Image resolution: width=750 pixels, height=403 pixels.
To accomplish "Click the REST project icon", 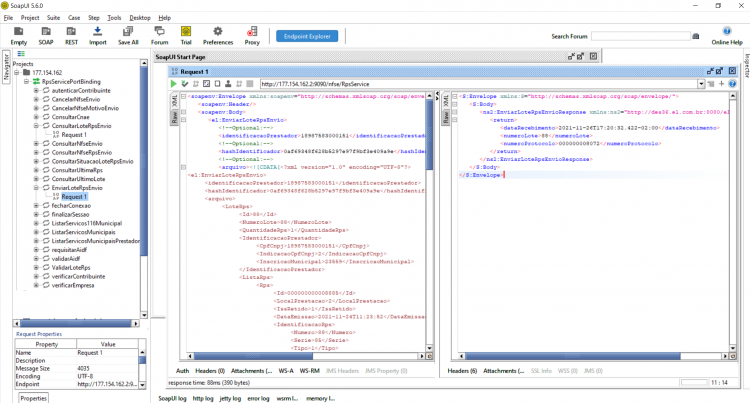I will pos(71,32).
